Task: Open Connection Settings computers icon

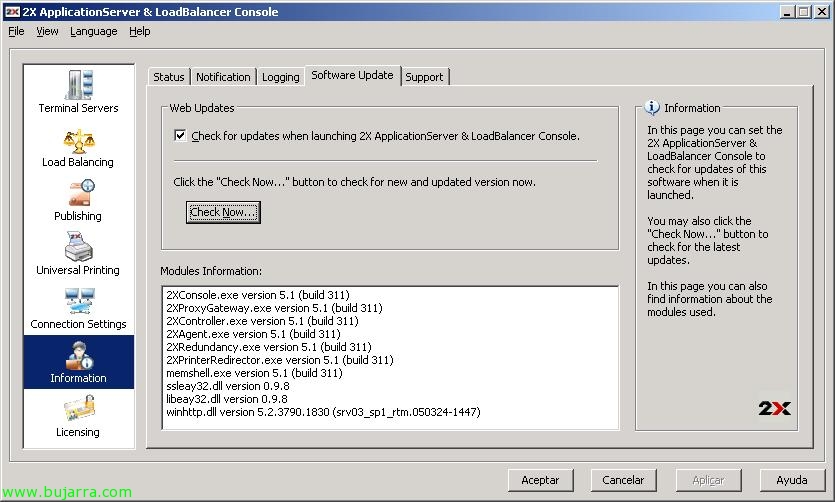Action: click(x=79, y=301)
